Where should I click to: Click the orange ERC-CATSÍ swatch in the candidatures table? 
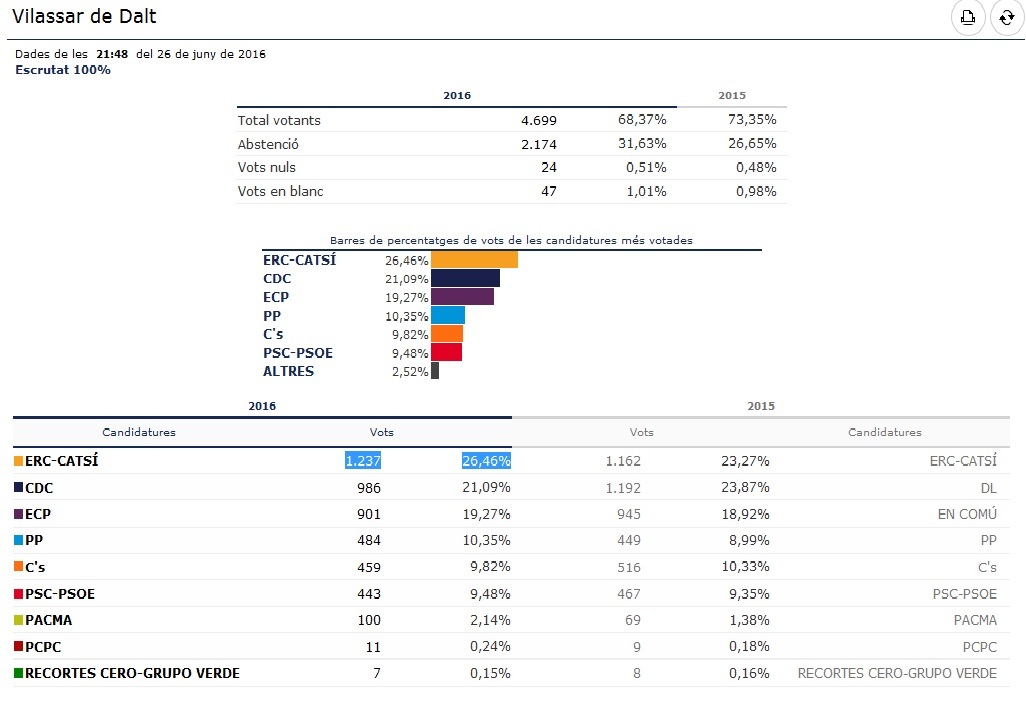tap(18, 462)
